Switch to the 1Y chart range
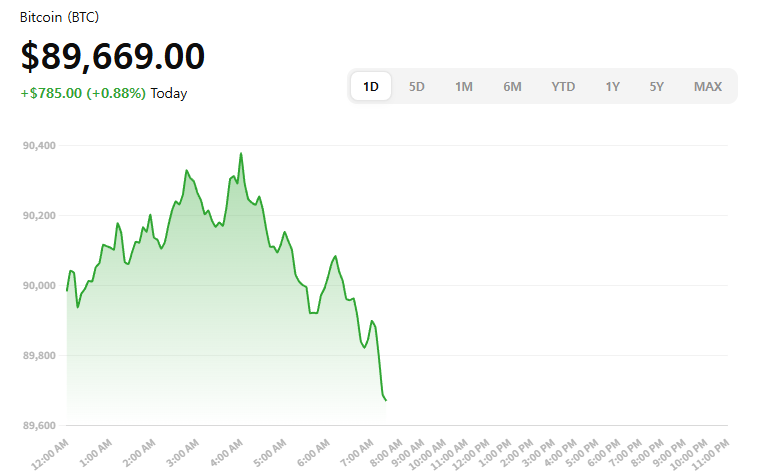This screenshot has width=759, height=473. [612, 86]
